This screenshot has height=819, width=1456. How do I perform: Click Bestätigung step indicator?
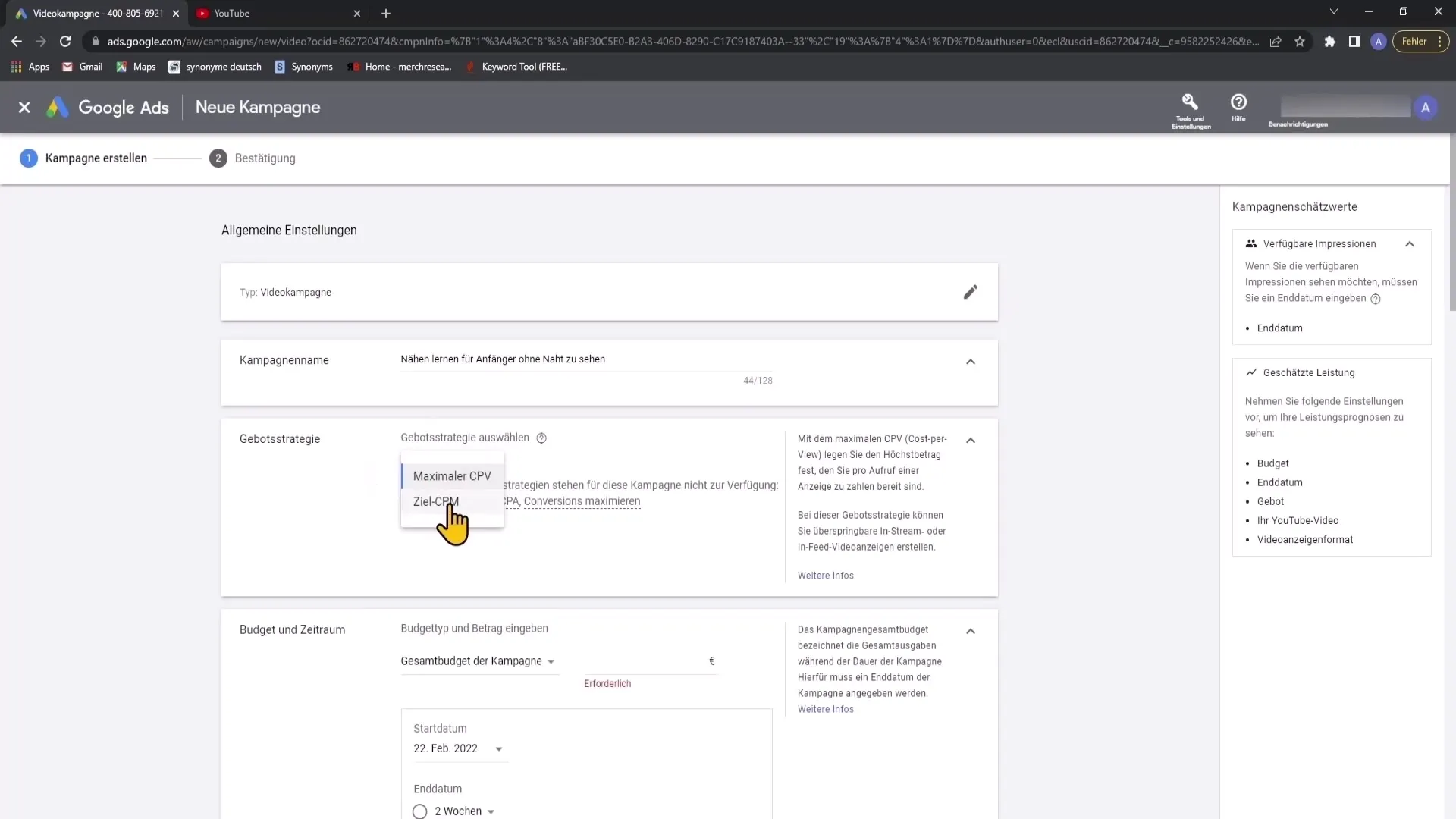click(x=252, y=158)
